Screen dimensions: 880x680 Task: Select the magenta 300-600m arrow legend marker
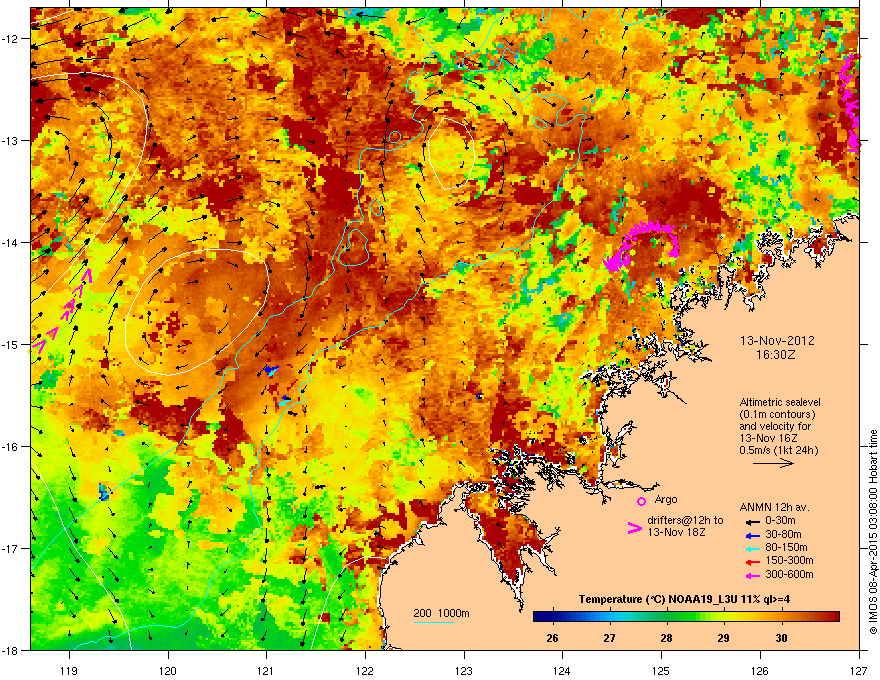[x=751, y=576]
